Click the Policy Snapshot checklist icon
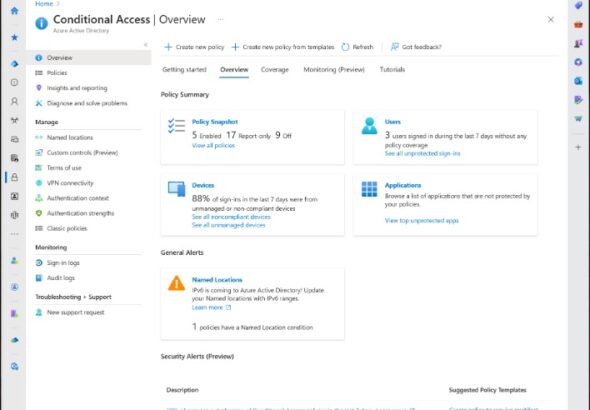590x410 pixels. pyautogui.click(x=176, y=126)
